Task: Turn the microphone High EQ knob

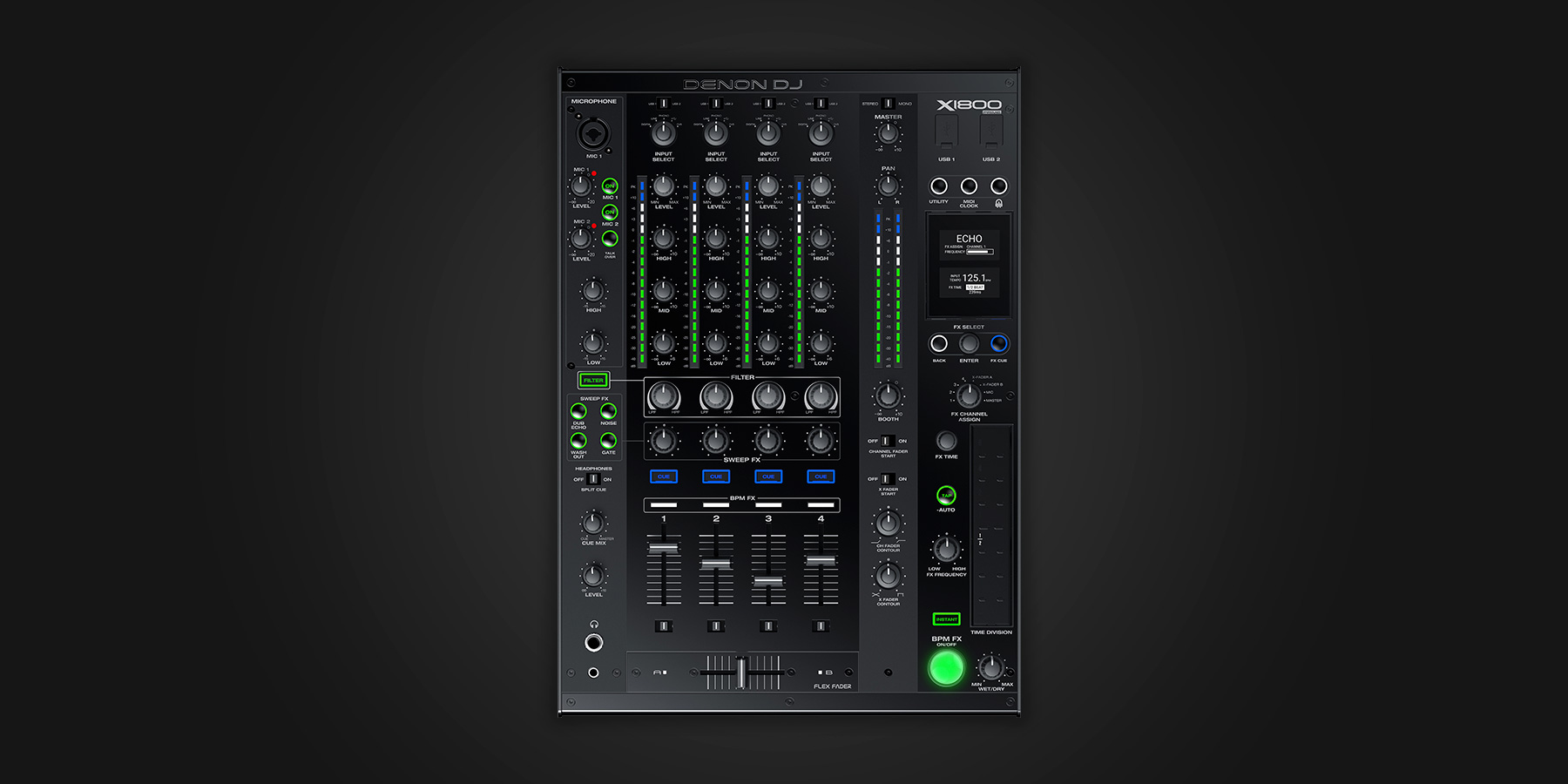Action: tap(593, 291)
